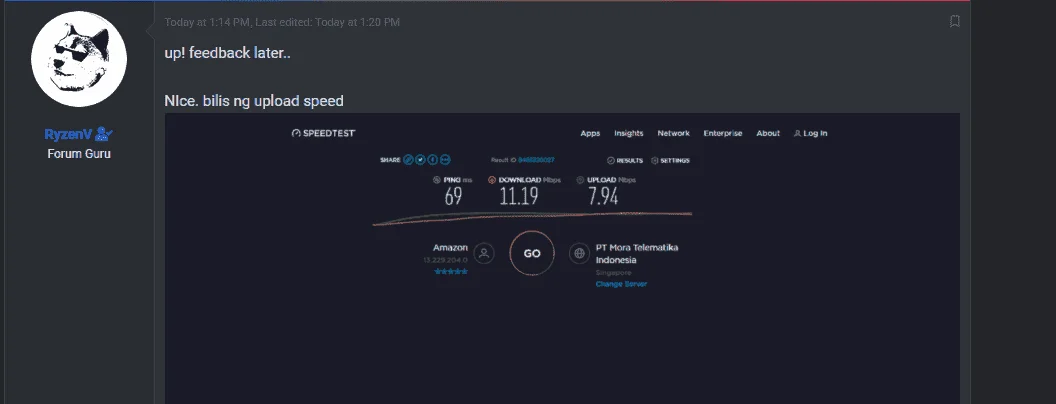1056x404 pixels.
Task: Click the verified badge beside RyzenV
Action: tap(104, 135)
